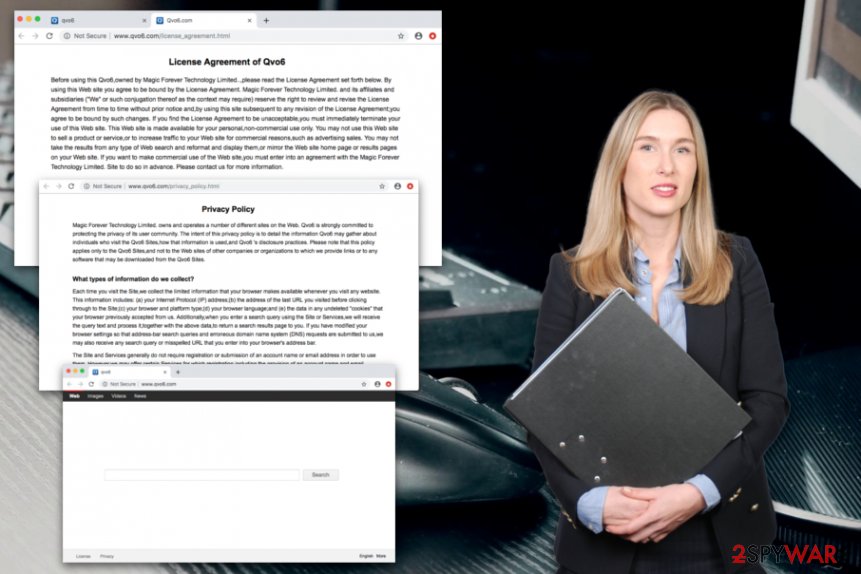Click 'What types of information do we collect?' heading
The width and height of the screenshot is (861, 574).
(x=133, y=279)
